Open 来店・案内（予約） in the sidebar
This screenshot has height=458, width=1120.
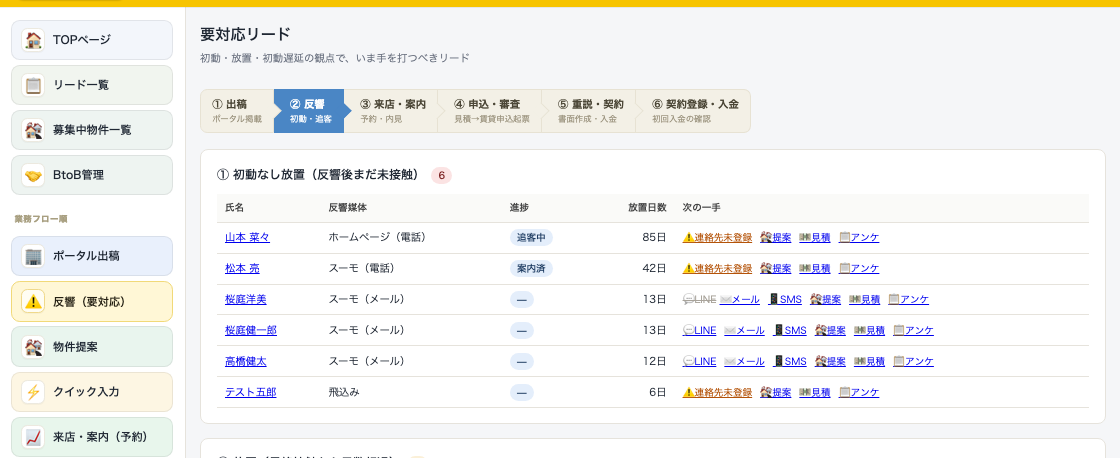point(91,437)
